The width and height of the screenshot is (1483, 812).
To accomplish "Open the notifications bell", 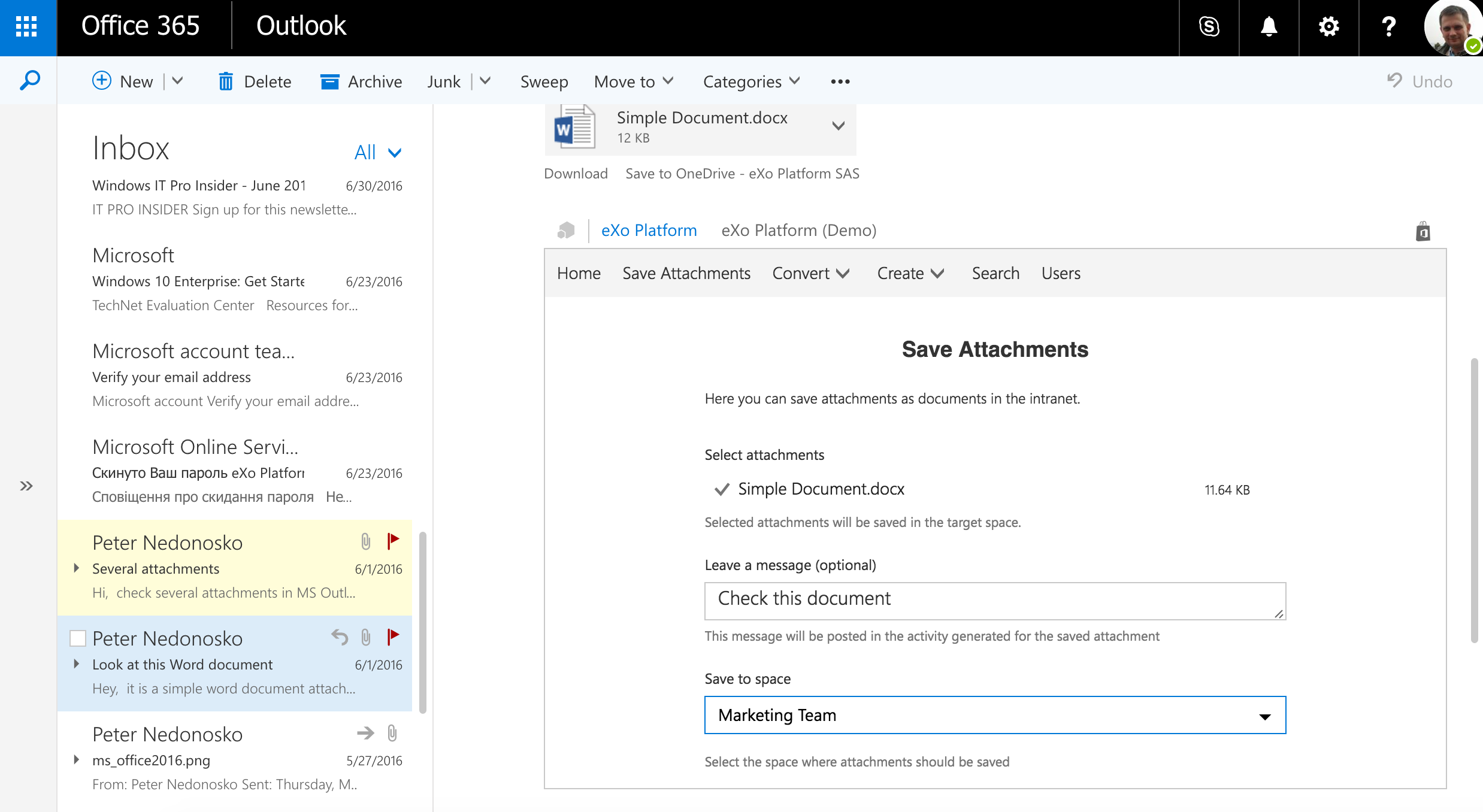I will pyautogui.click(x=1269, y=26).
